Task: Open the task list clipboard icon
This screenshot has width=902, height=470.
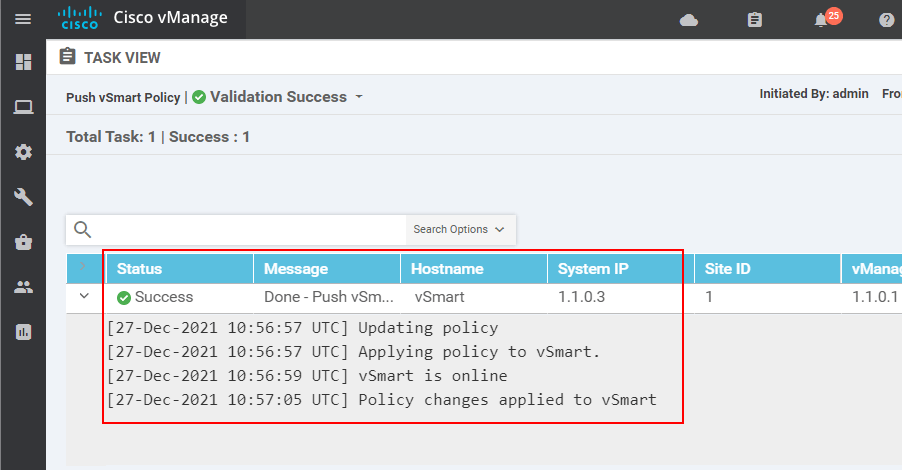Action: point(755,20)
